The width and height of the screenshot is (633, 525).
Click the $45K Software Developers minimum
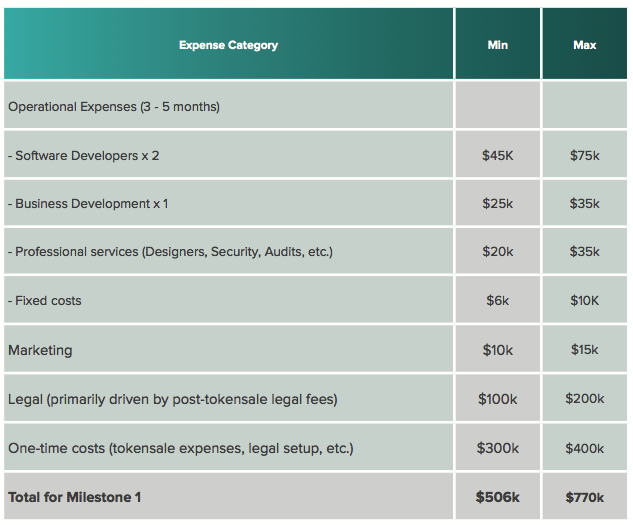[x=498, y=155]
